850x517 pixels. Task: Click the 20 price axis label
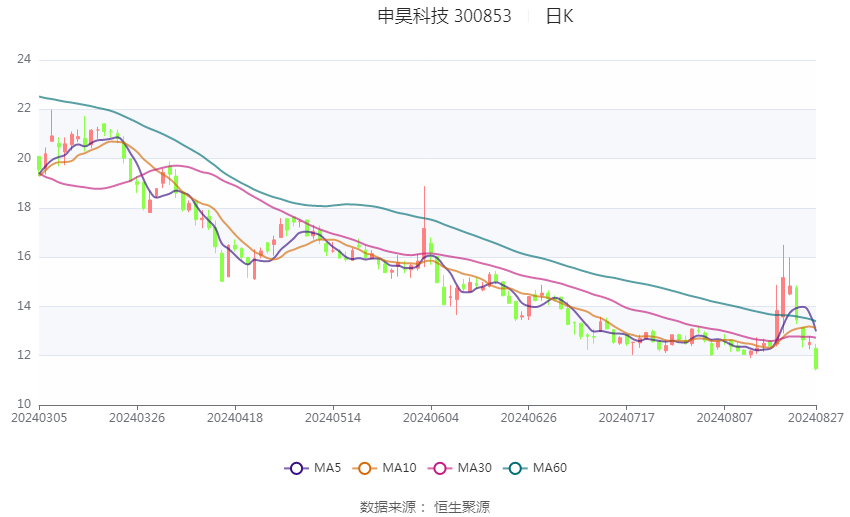tap(24, 158)
